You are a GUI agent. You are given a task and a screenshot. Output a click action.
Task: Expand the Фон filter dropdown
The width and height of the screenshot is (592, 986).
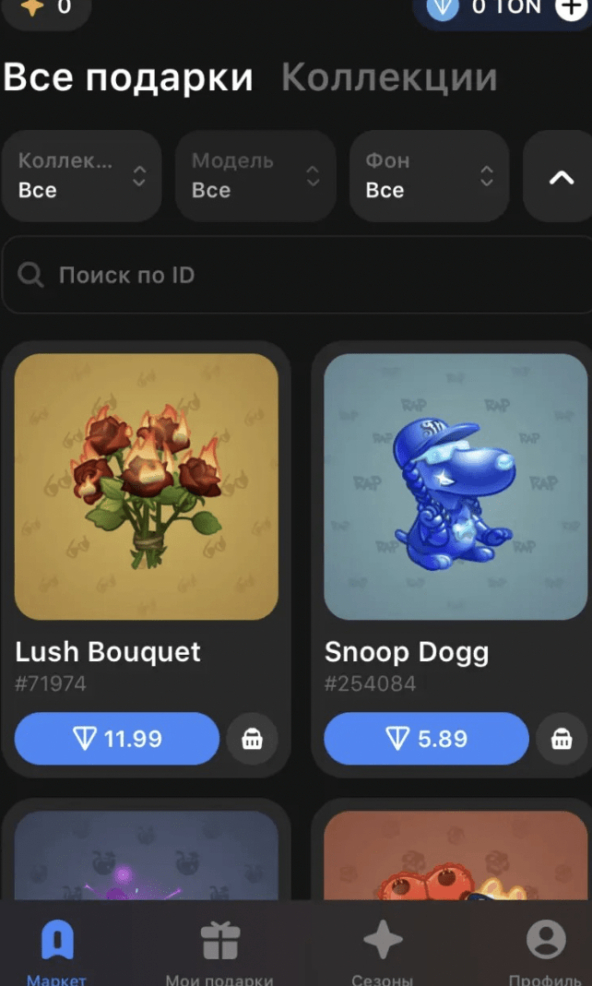pyautogui.click(x=429, y=176)
